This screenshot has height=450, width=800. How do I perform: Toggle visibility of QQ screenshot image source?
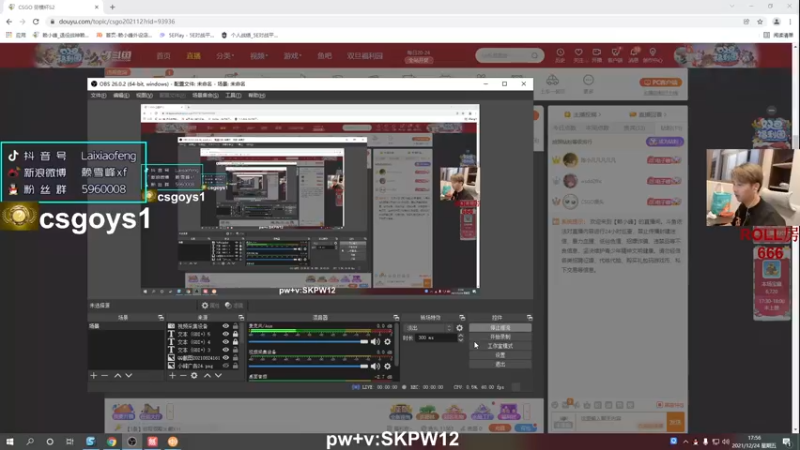(226, 358)
